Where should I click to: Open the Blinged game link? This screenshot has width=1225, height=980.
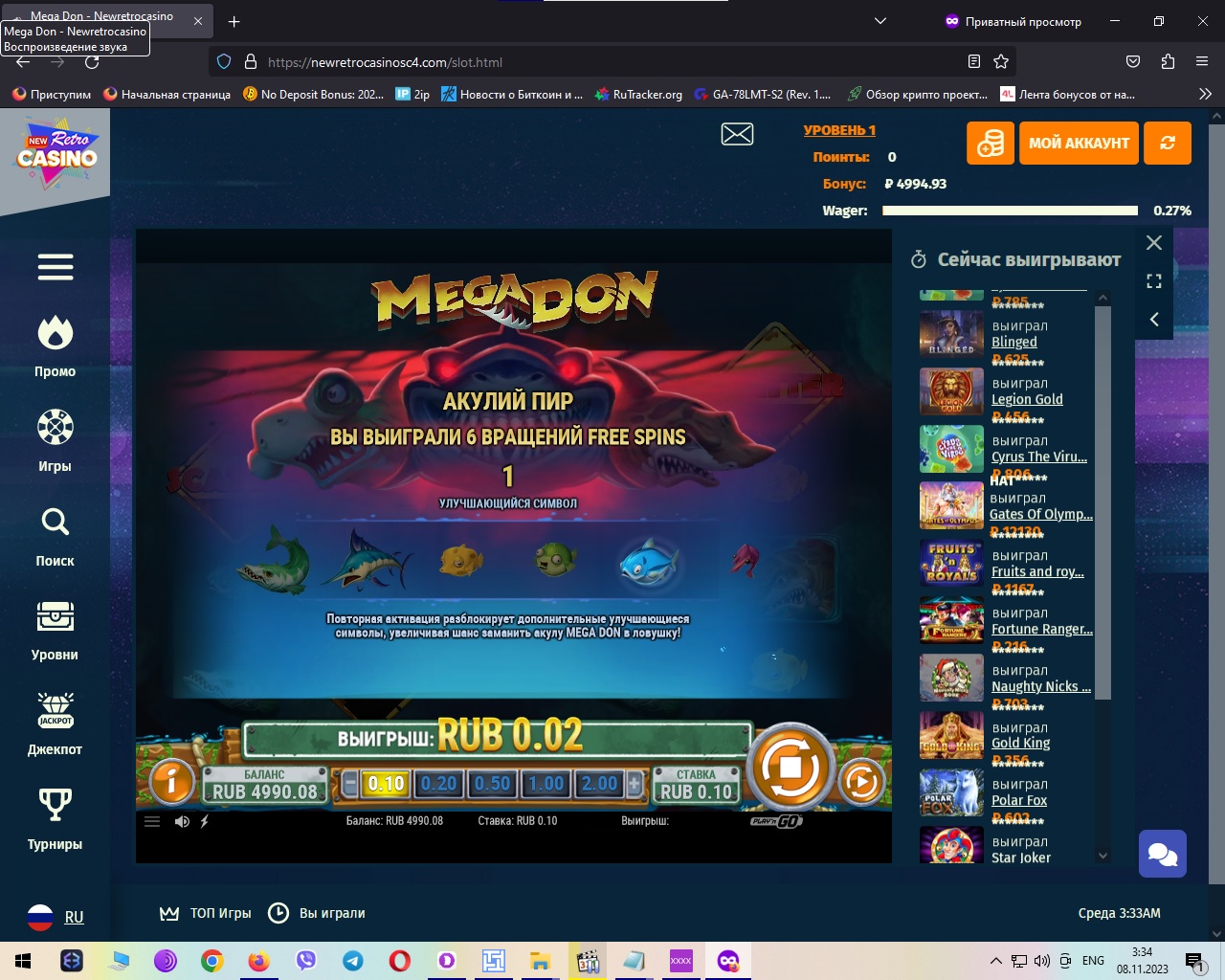click(1013, 342)
